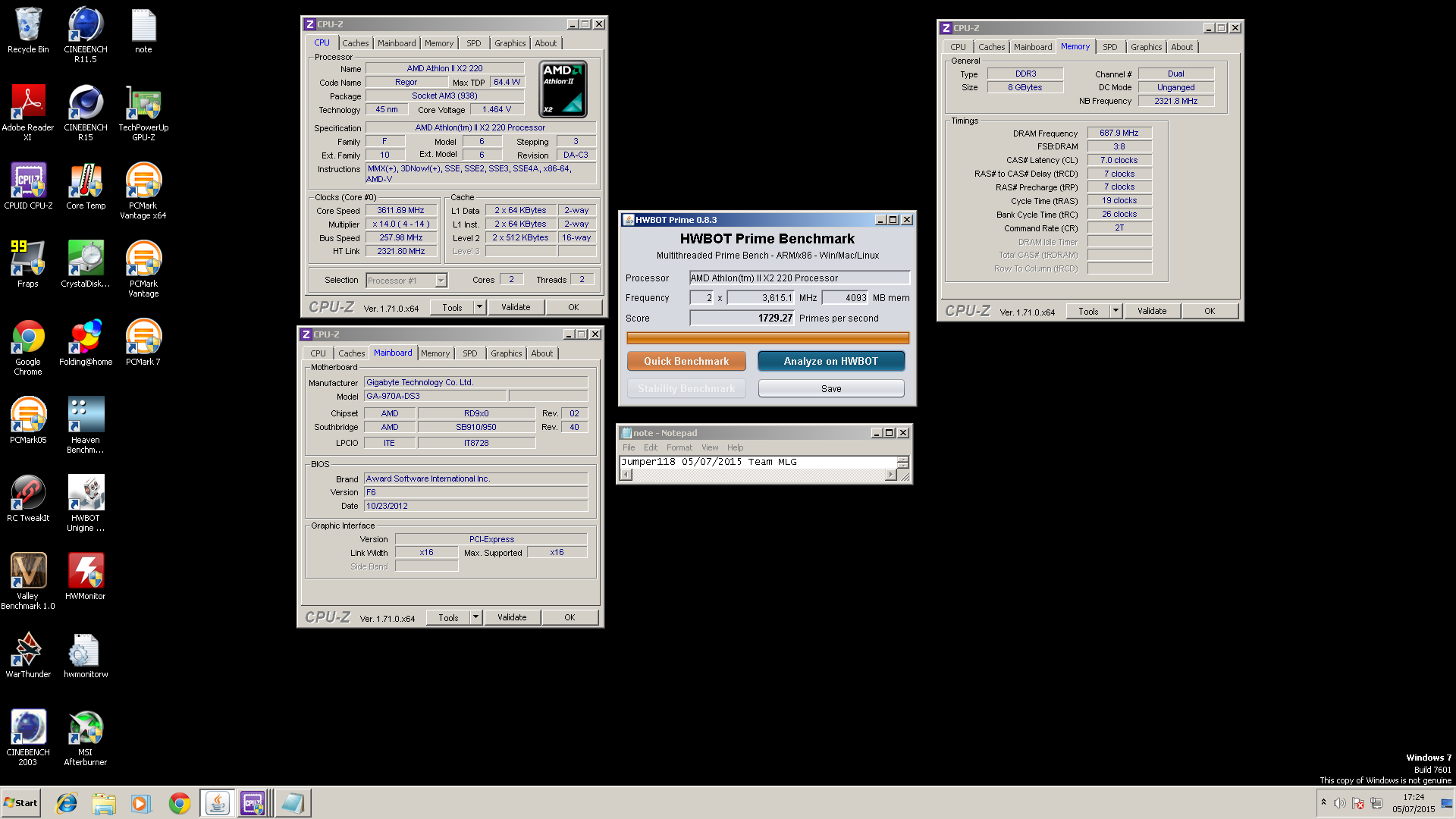Open Google Chrome desktop shortcut
The width and height of the screenshot is (1456, 819).
click(28, 347)
